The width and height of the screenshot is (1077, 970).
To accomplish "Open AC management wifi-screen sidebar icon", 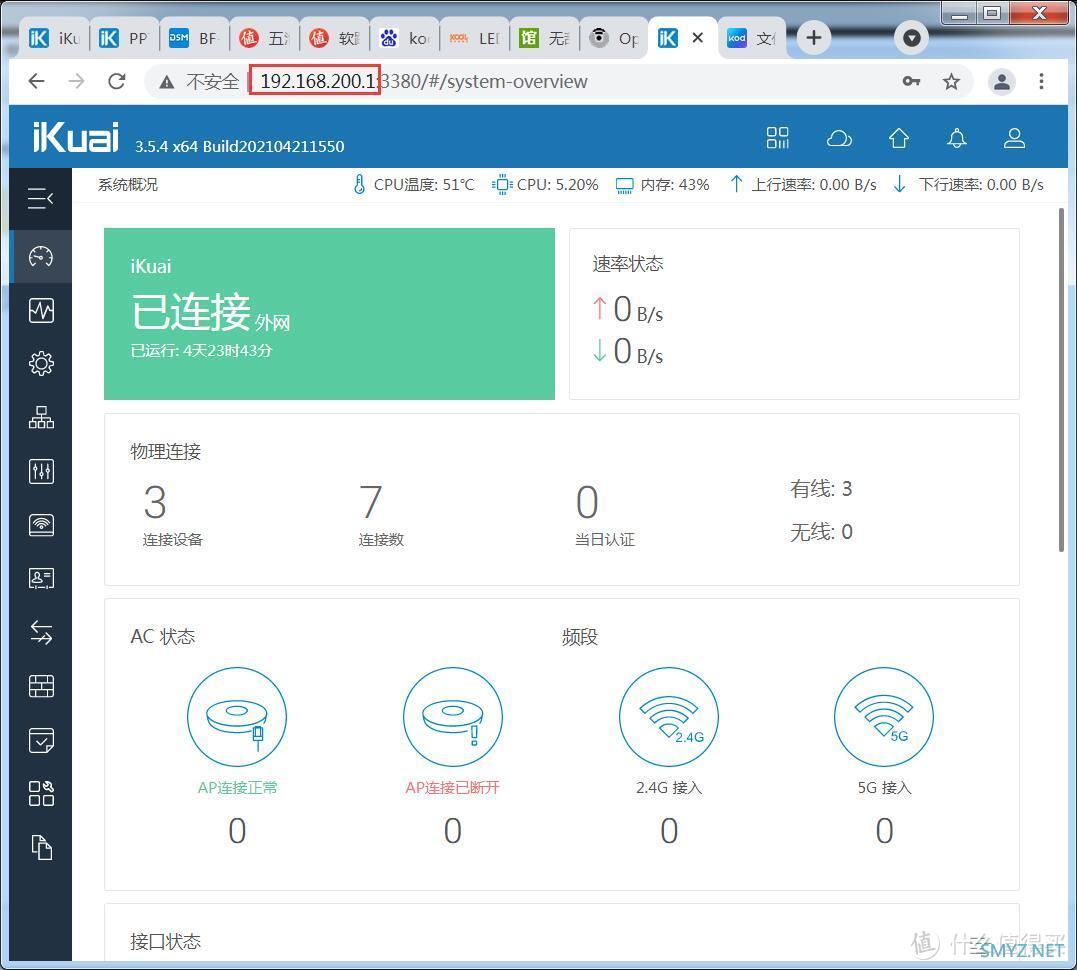I will tap(41, 525).
